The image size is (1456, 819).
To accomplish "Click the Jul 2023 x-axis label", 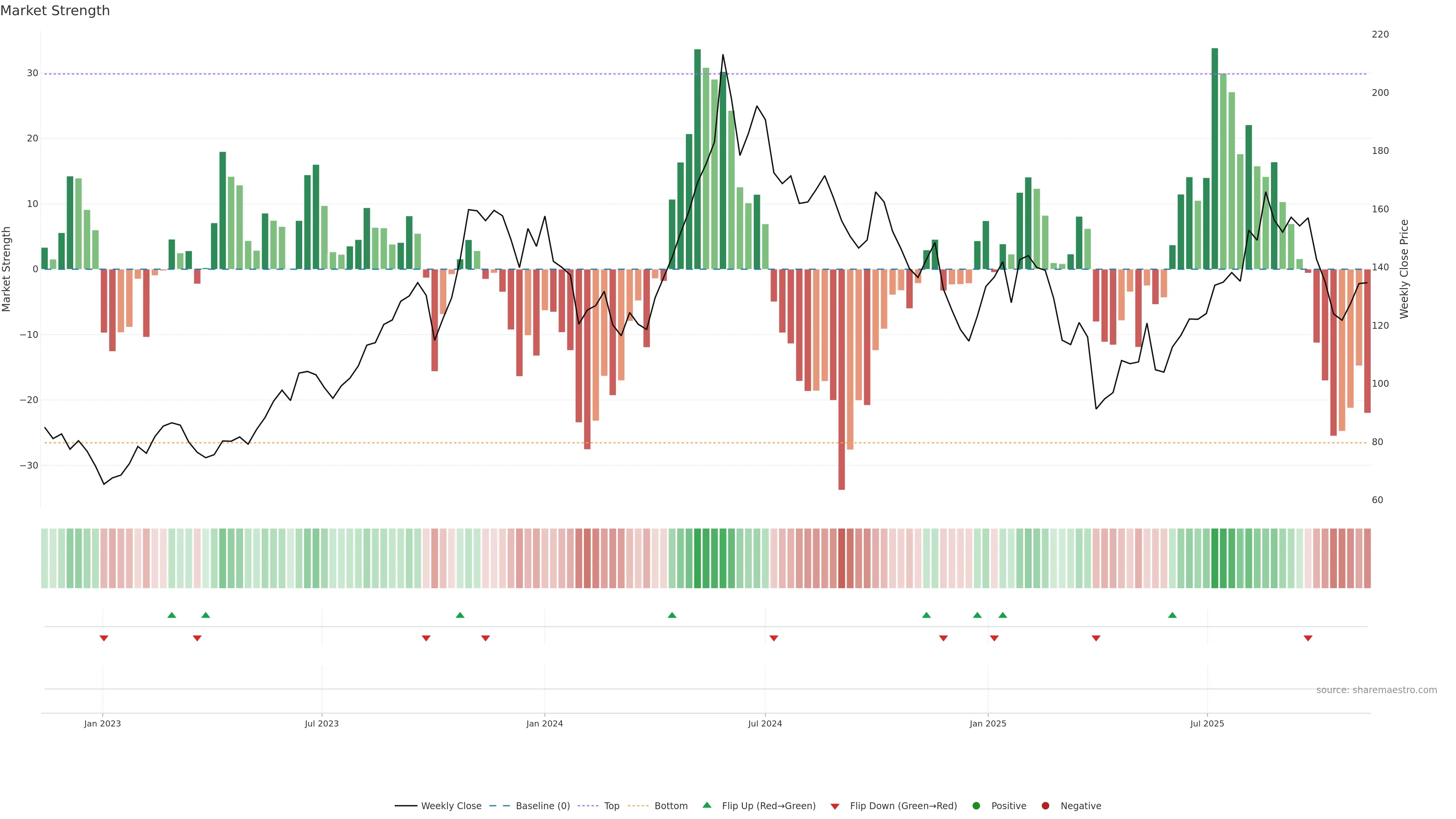I will click(x=322, y=723).
